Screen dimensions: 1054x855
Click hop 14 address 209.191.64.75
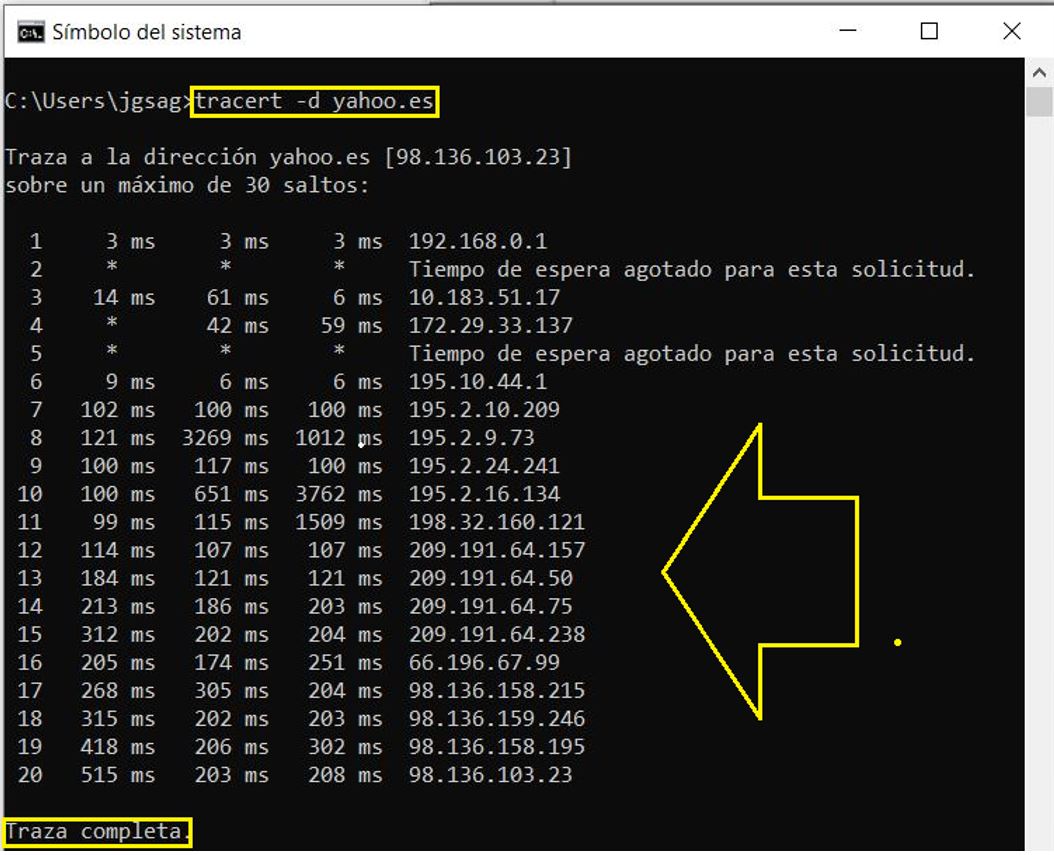491,606
